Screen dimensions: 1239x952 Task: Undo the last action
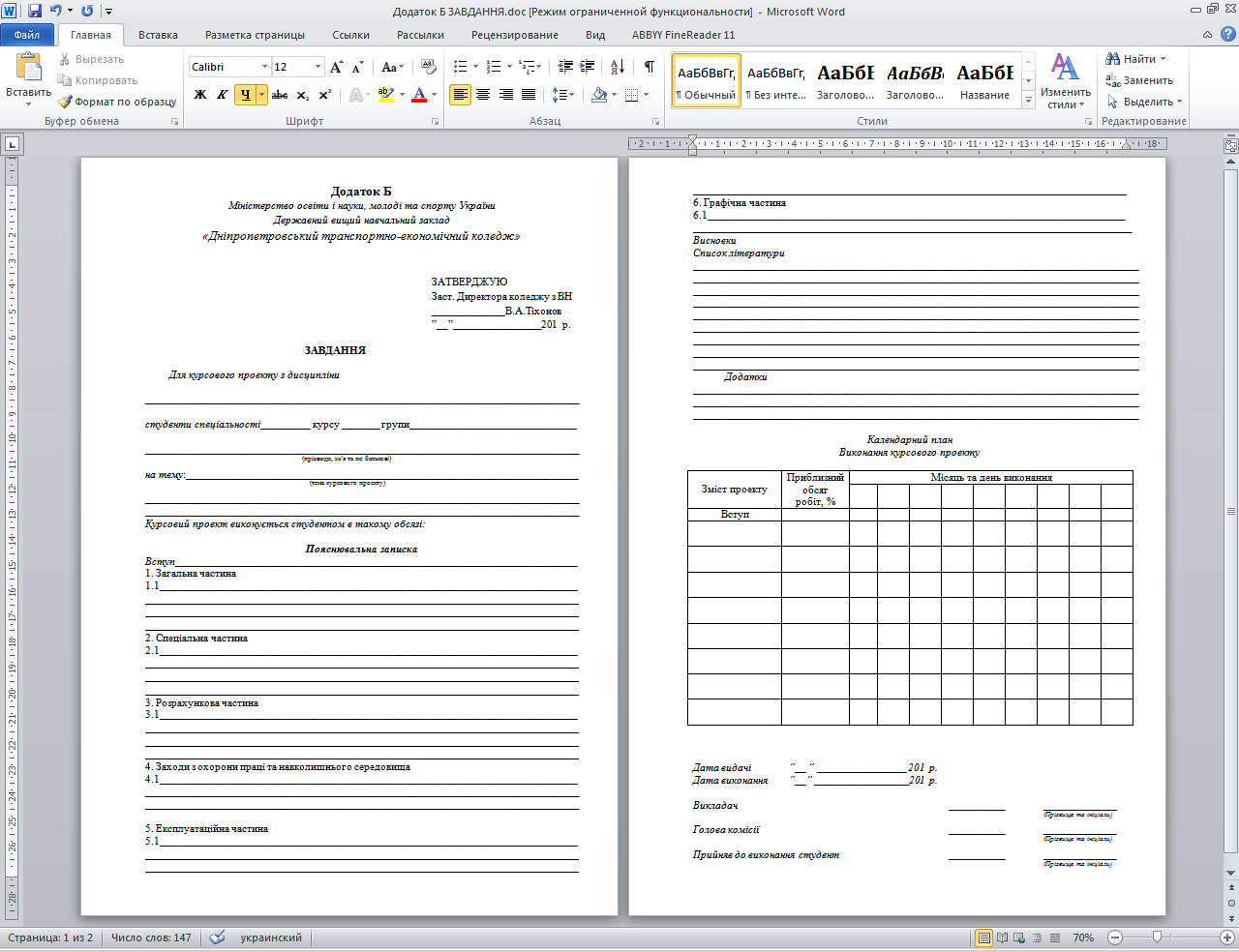click(x=55, y=11)
